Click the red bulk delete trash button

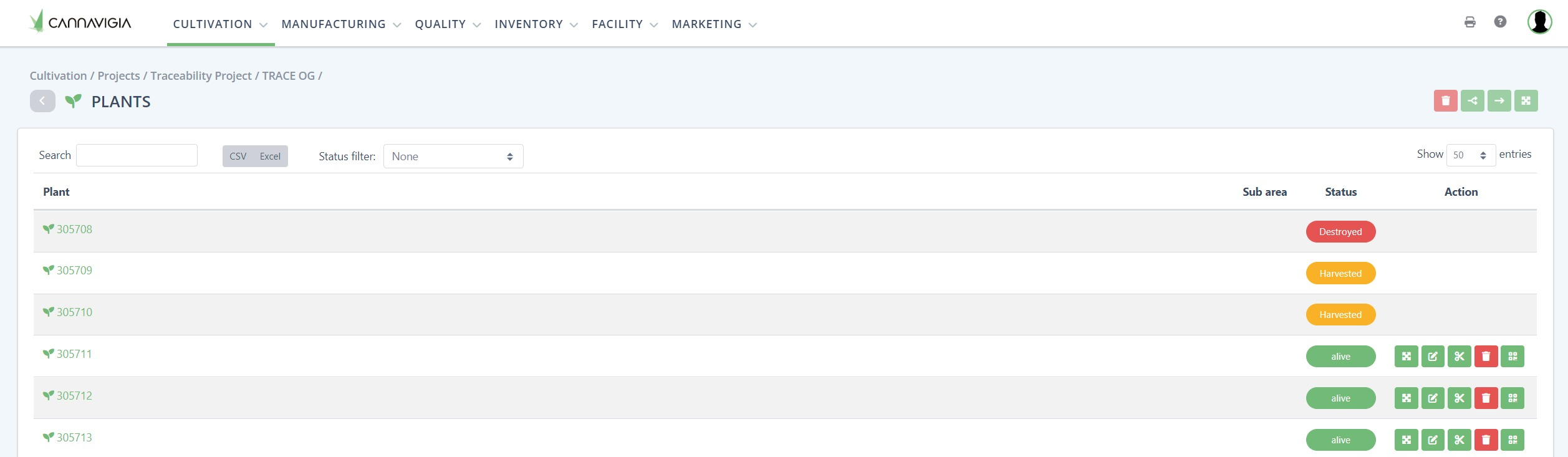tap(1445, 101)
